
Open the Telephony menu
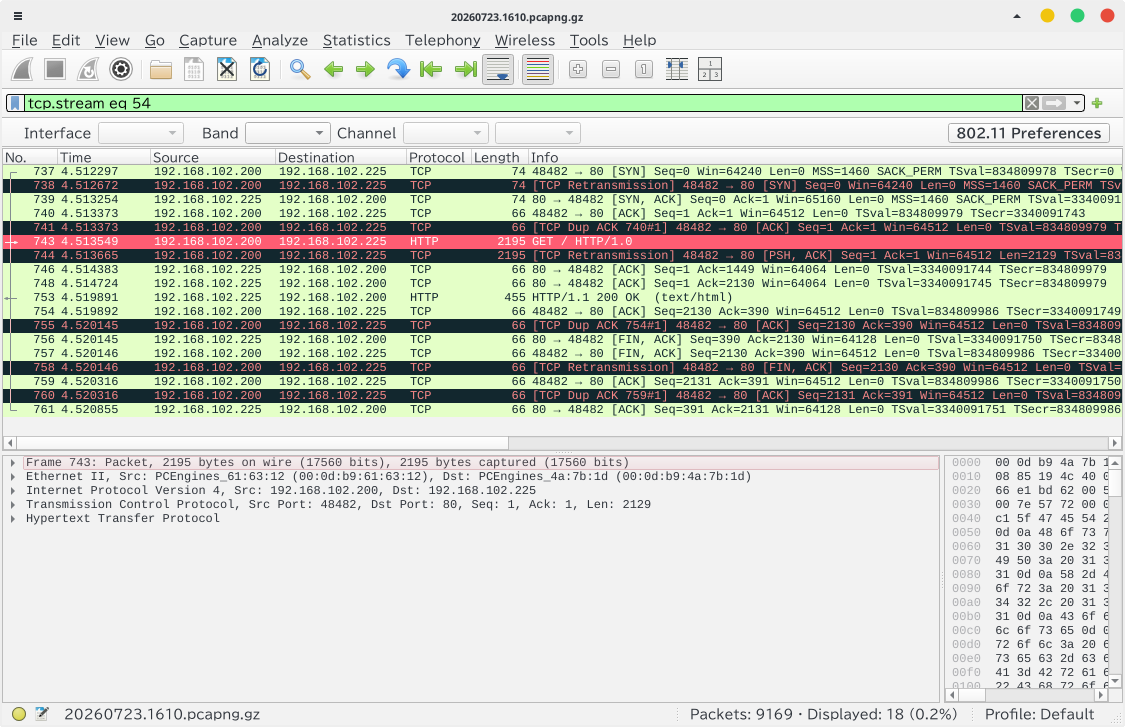pos(443,40)
